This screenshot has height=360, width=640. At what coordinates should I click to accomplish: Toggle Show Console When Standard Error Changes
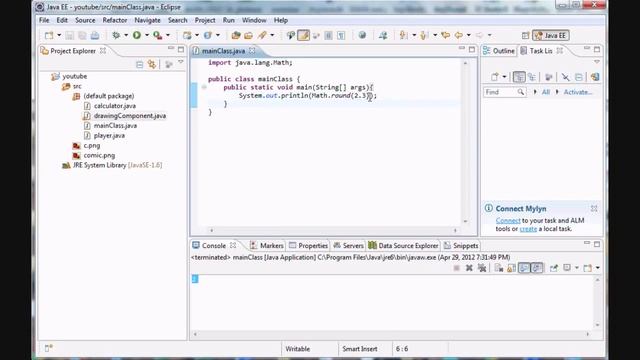537,268
